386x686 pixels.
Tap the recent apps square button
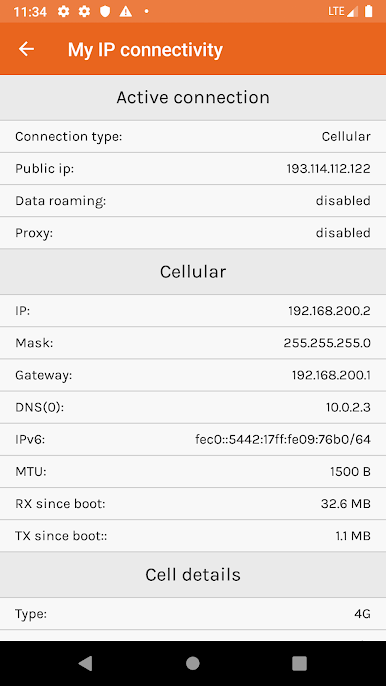[299, 663]
